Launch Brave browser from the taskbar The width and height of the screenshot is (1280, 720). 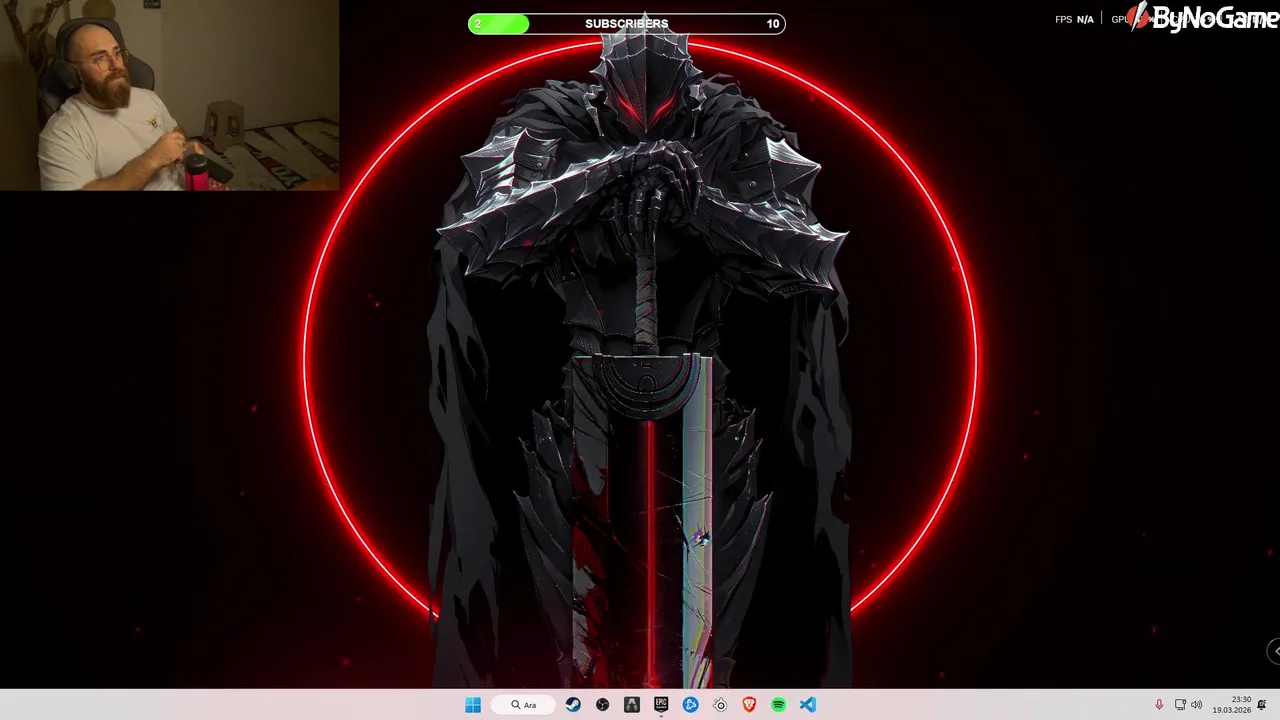coord(749,705)
